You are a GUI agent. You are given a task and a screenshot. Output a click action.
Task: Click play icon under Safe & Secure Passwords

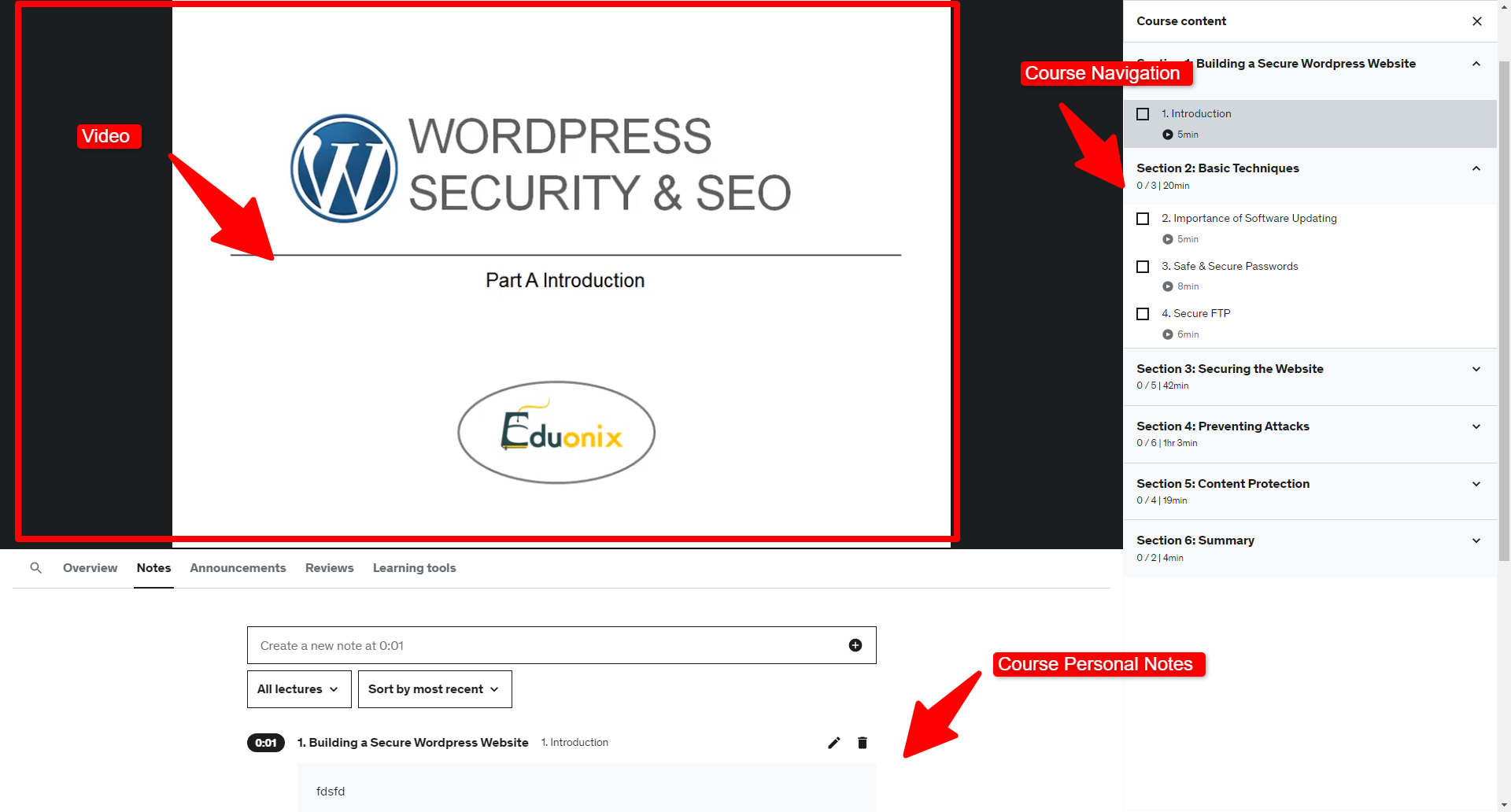(x=1168, y=286)
